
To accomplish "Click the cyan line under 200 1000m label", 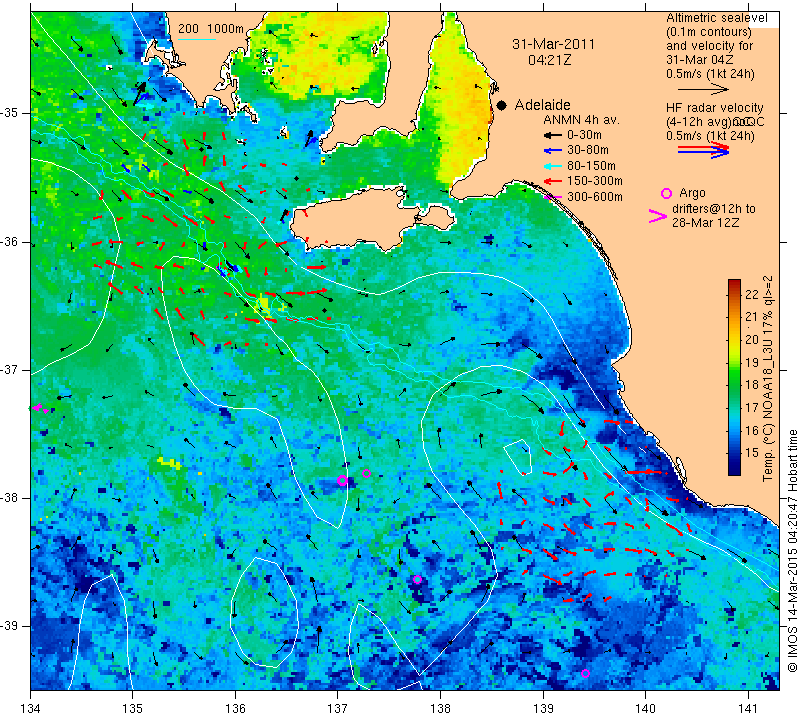I will pyautogui.click(x=196, y=39).
